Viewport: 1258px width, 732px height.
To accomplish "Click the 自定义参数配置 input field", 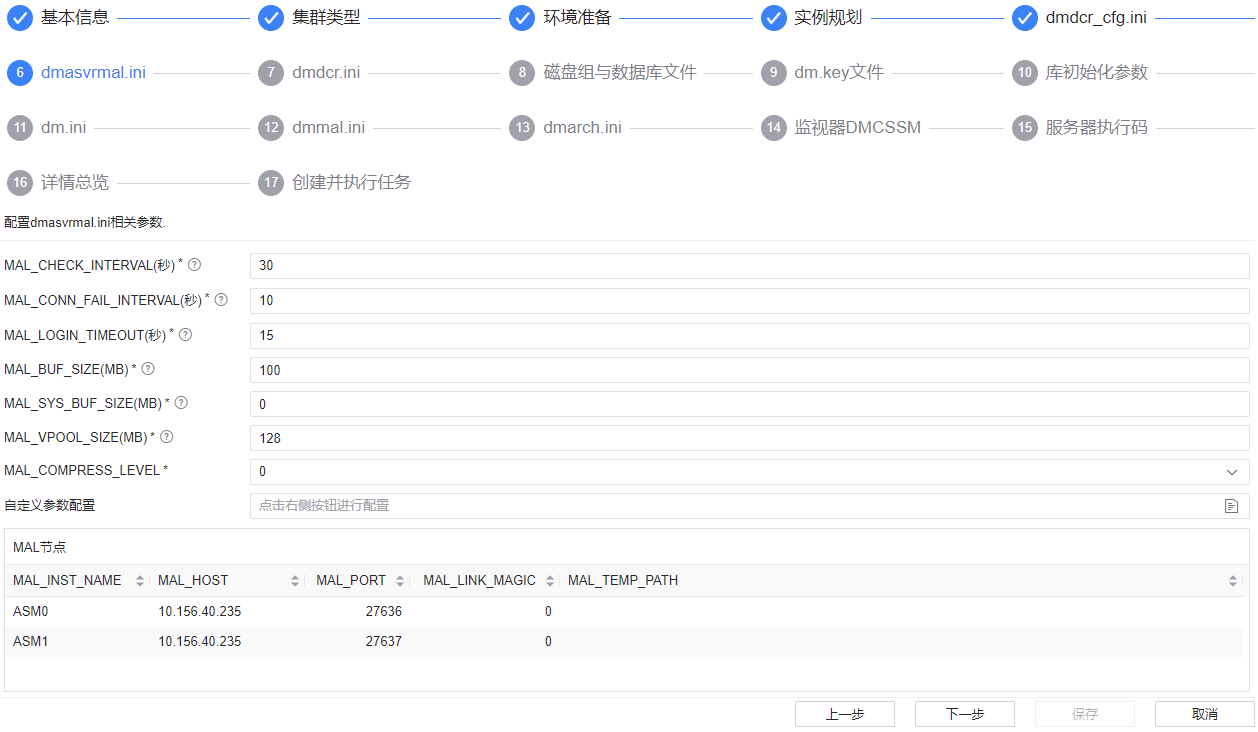I will coord(749,506).
